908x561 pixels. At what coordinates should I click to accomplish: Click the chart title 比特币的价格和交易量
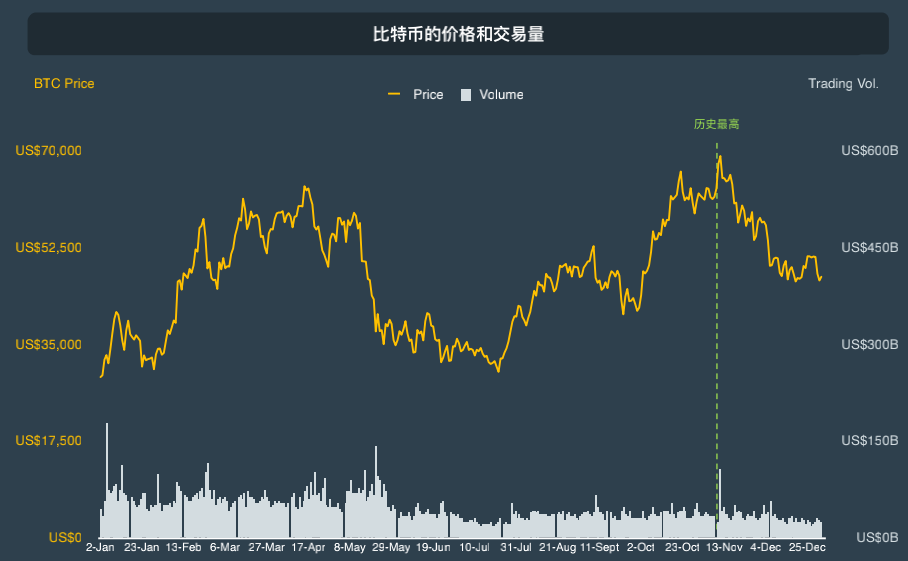pos(458,34)
